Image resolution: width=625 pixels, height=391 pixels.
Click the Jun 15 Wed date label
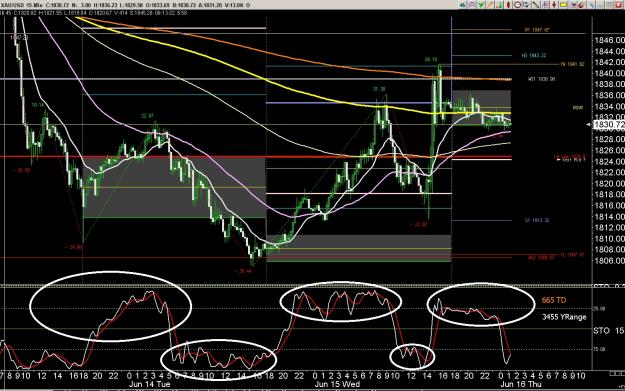[337, 384]
